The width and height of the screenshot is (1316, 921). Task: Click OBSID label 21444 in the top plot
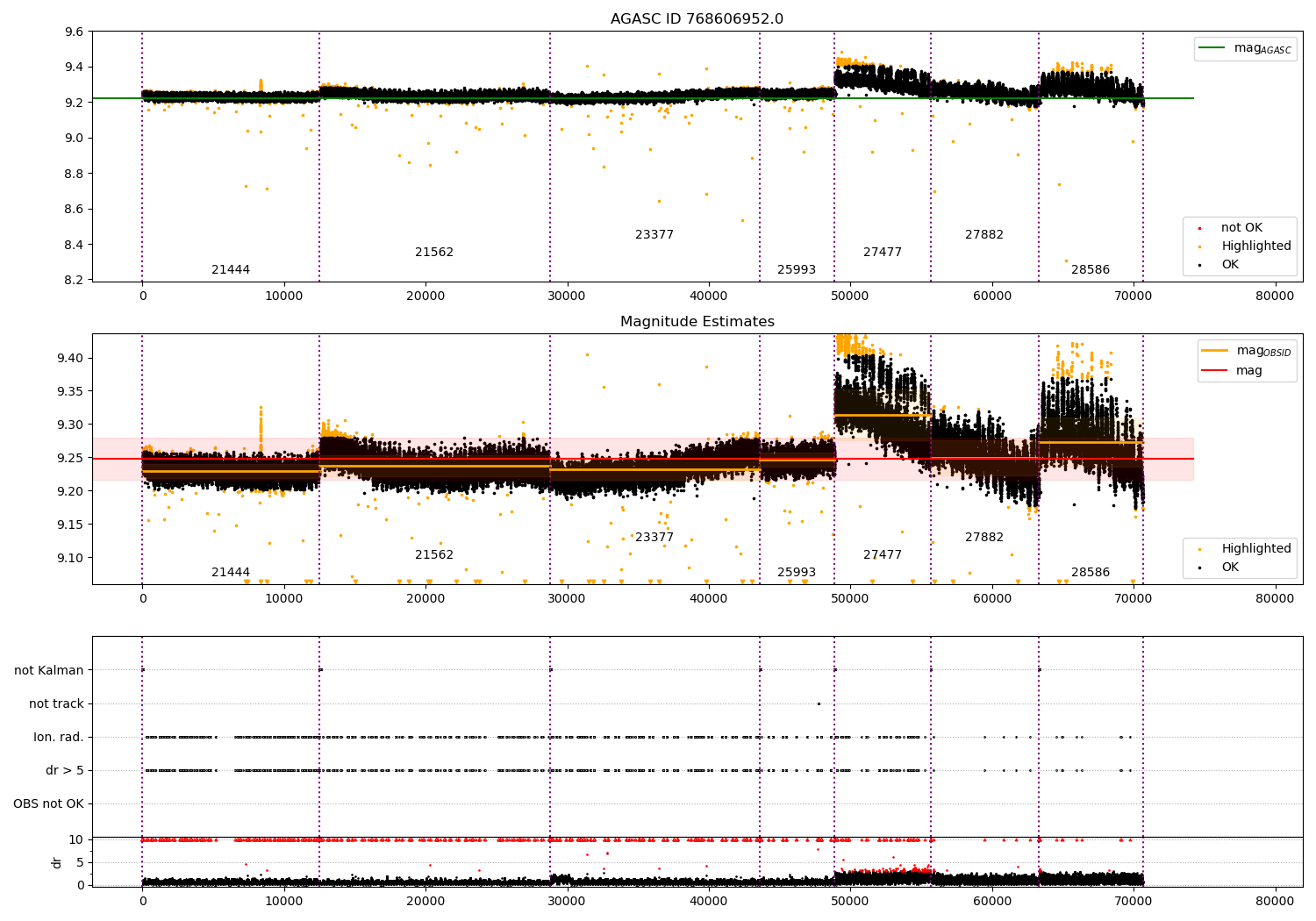pos(231,269)
